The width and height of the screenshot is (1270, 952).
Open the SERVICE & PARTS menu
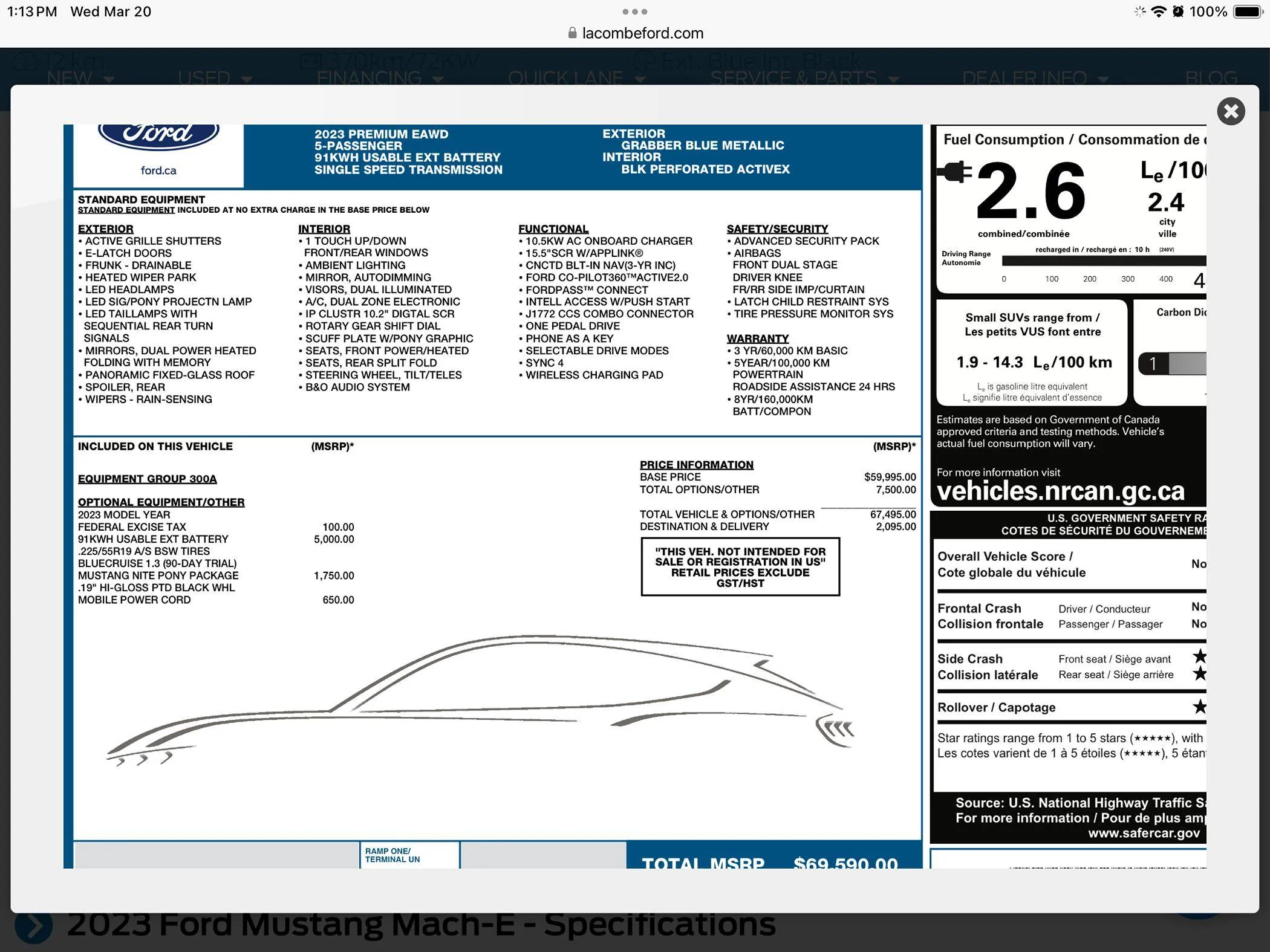(x=804, y=79)
